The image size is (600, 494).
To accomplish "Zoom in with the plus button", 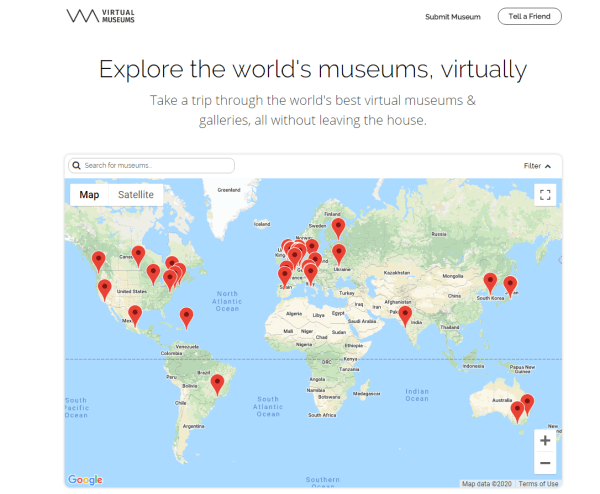I will point(545,440).
